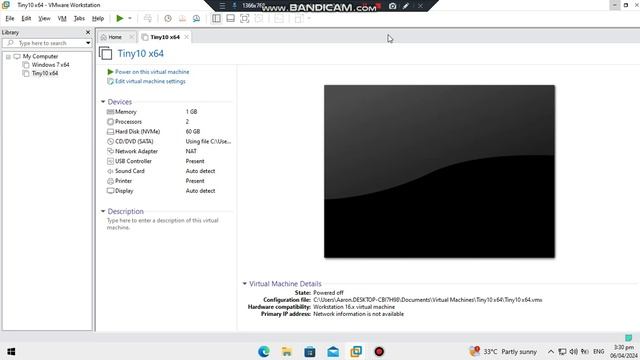Image resolution: width=640 pixels, height=360 pixels.
Task: Click the configuration file path text
Action: tap(428, 300)
